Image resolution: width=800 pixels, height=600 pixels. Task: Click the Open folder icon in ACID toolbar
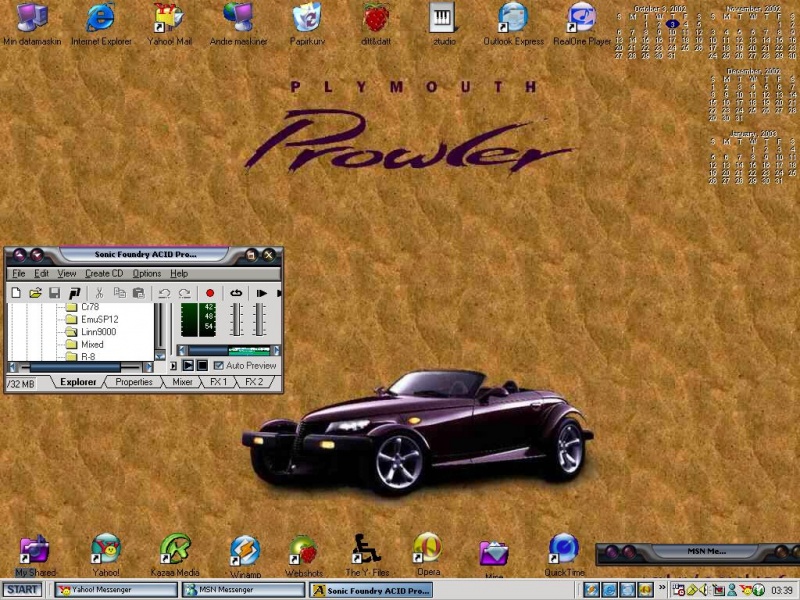[35, 293]
